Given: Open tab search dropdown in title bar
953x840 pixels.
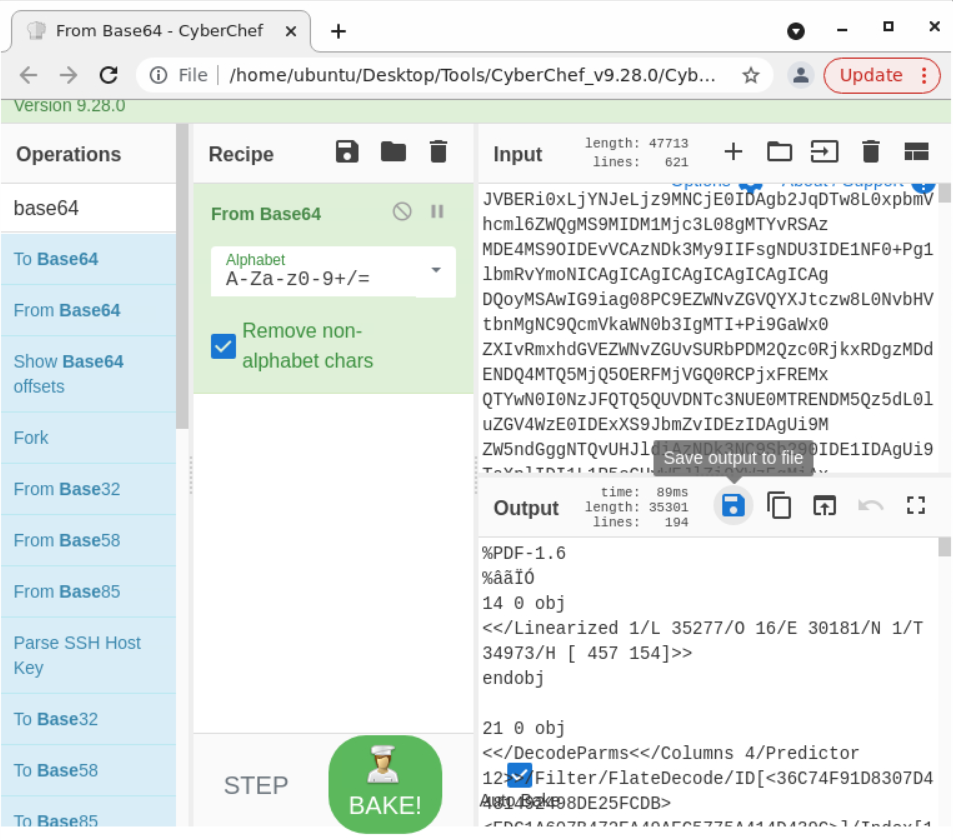Looking at the screenshot, I should point(796,30).
